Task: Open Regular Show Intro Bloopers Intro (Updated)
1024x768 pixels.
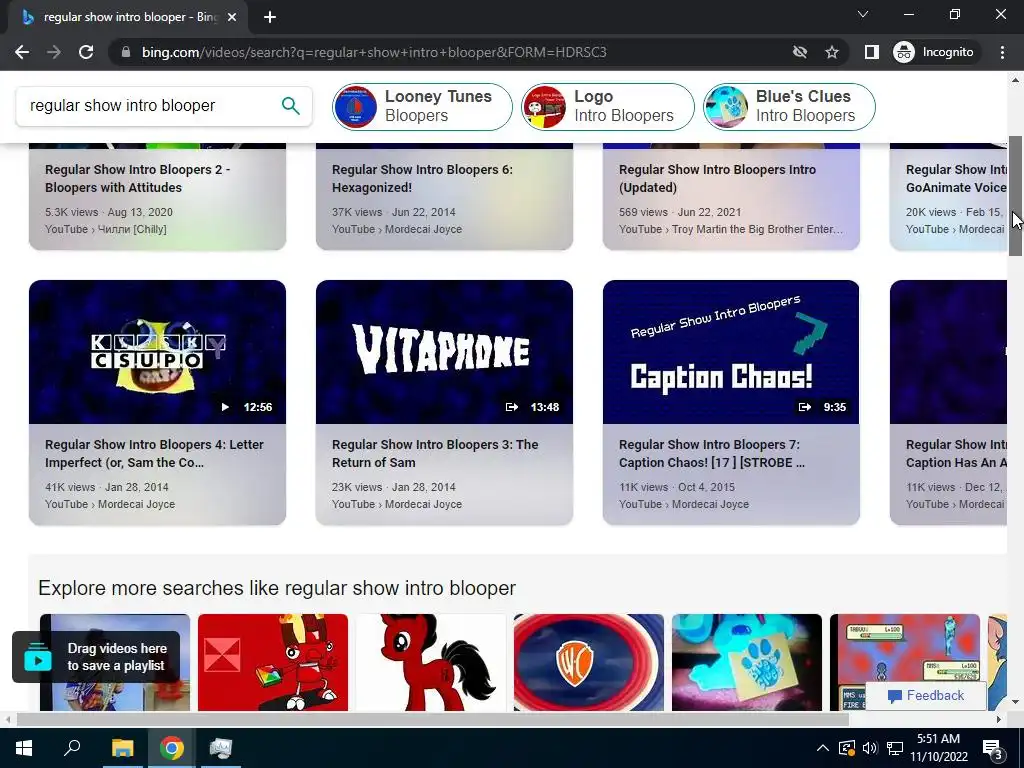Action: coord(717,178)
